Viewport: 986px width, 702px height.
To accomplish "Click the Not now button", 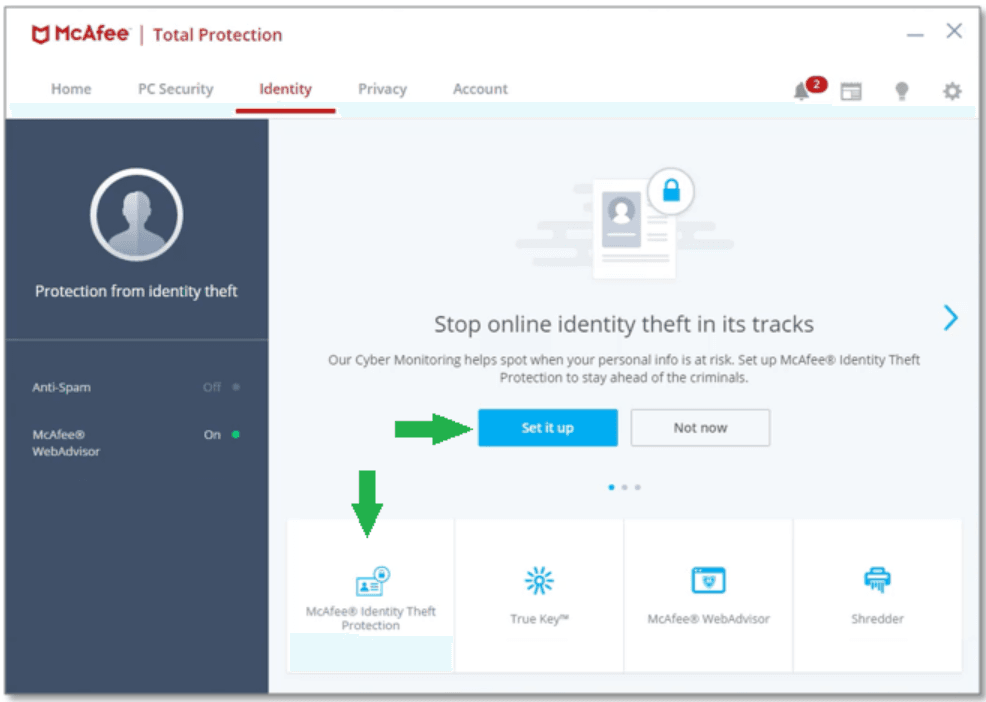I will pos(700,428).
